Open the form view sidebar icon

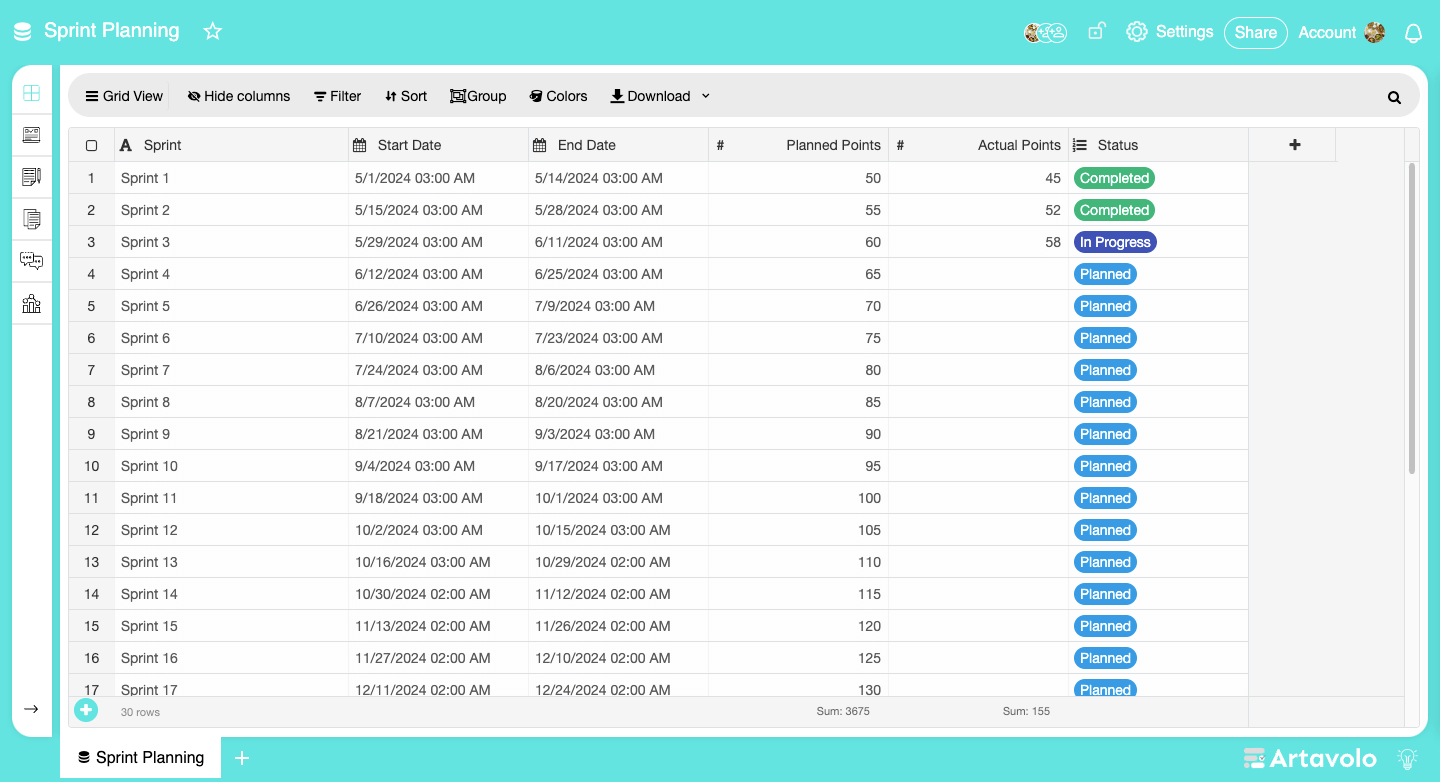pos(32,135)
